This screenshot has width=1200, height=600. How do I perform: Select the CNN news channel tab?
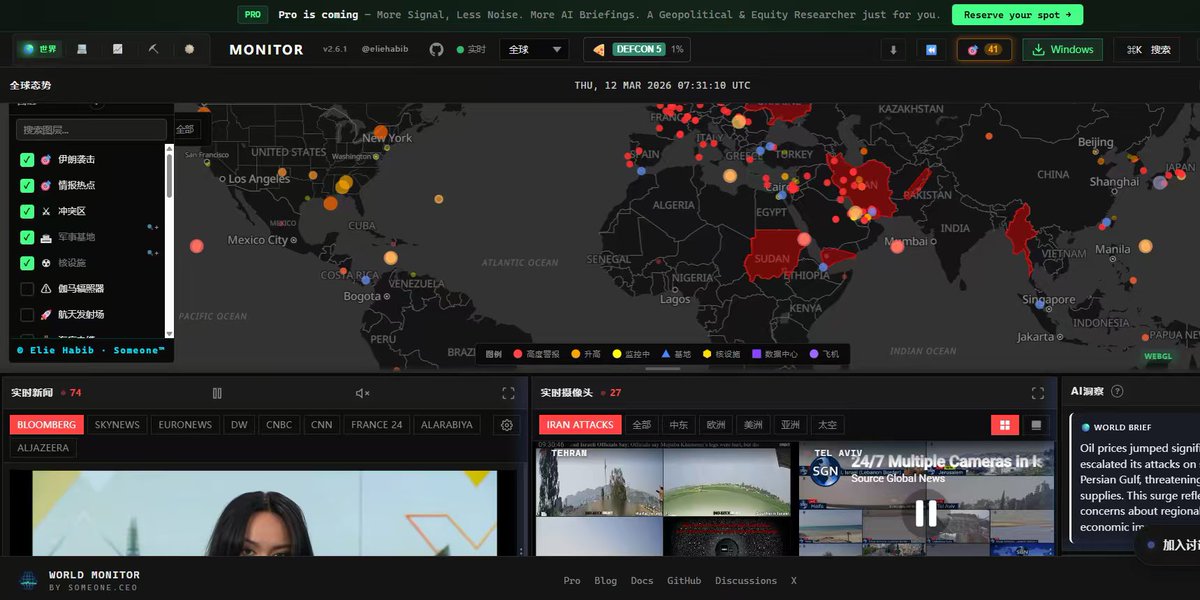pyautogui.click(x=321, y=425)
